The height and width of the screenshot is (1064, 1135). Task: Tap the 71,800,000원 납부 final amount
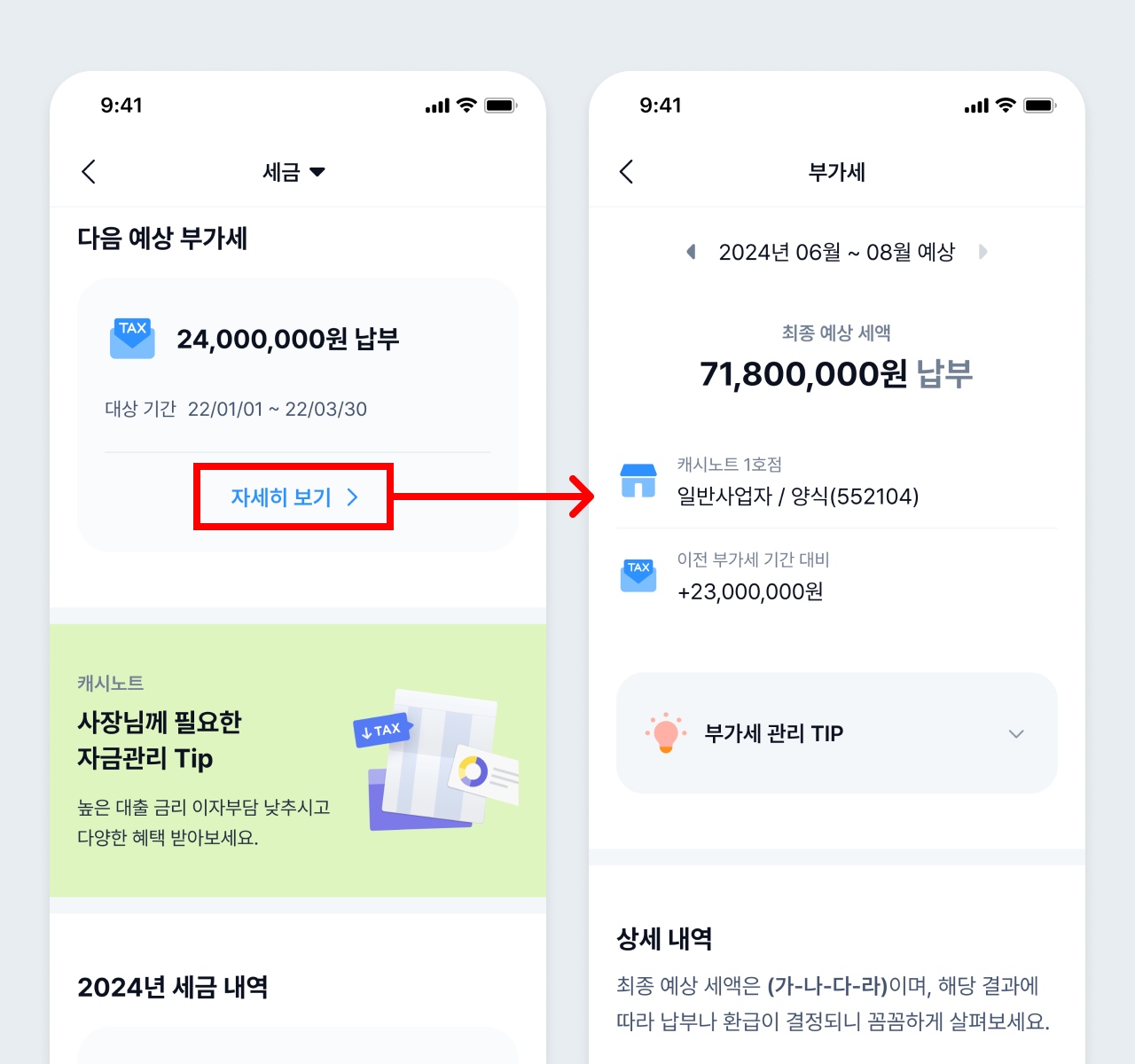click(836, 374)
